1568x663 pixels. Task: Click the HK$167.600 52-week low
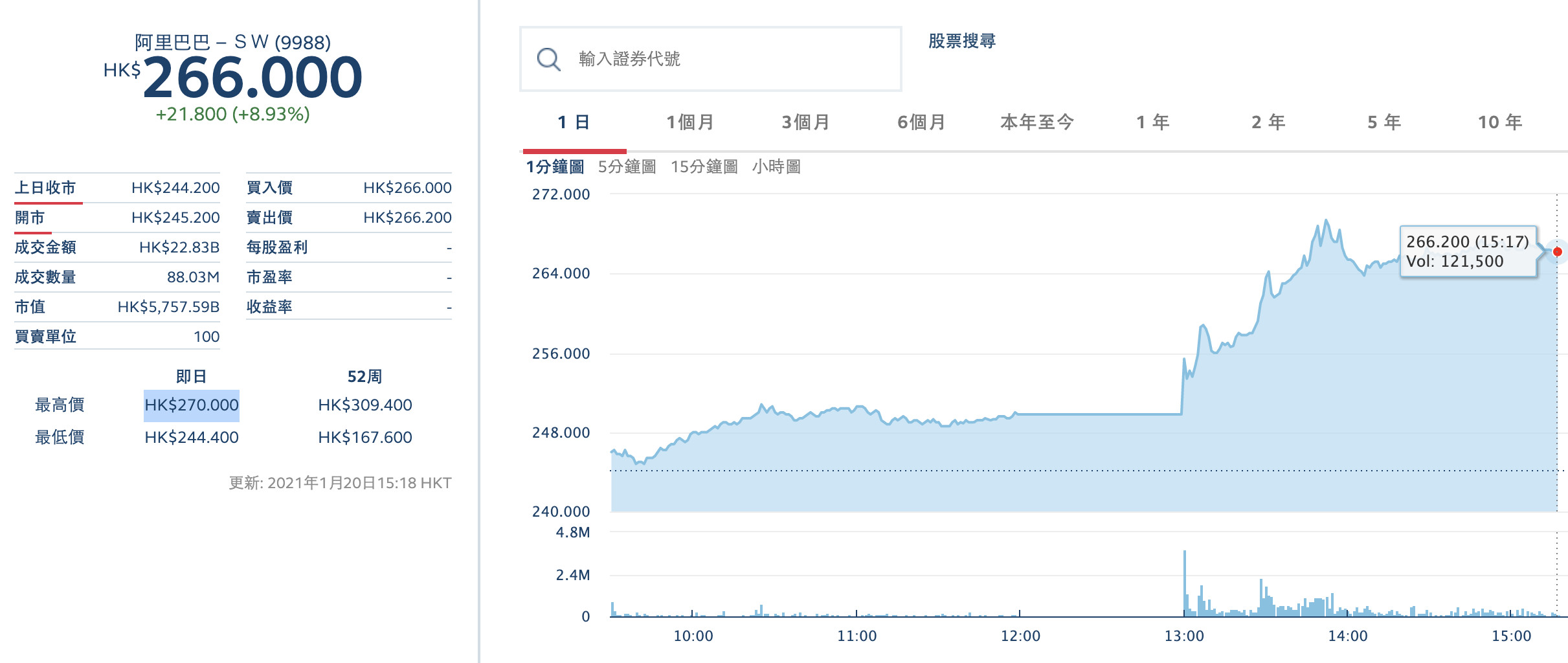tap(365, 438)
